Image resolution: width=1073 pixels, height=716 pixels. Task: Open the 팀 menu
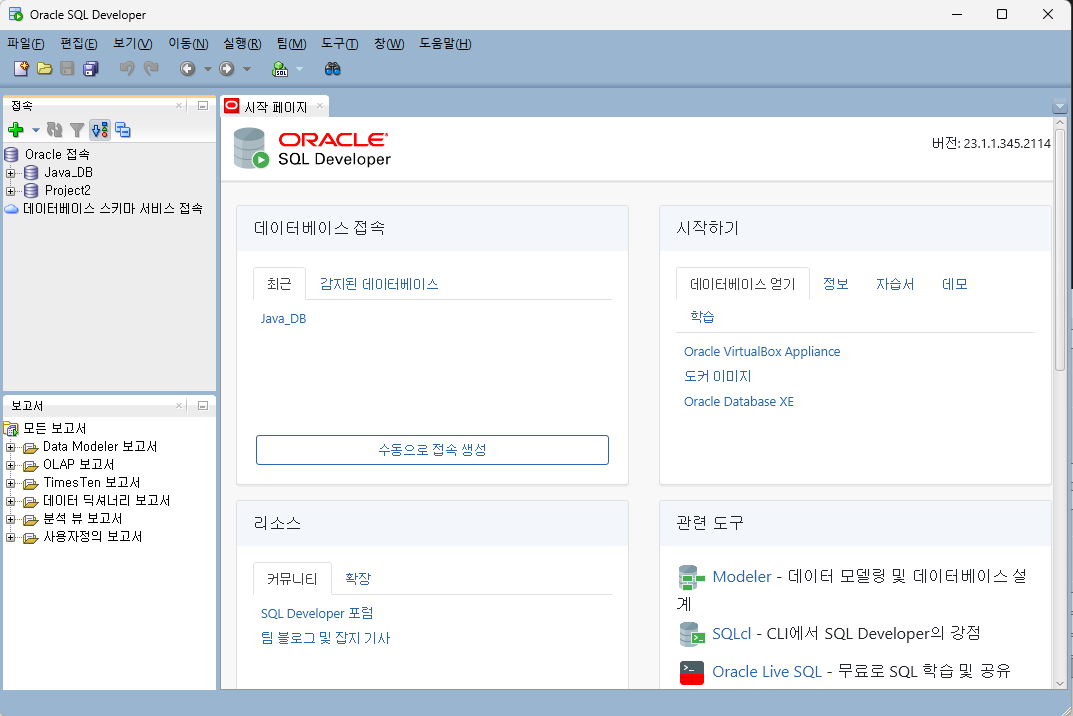[x=291, y=44]
